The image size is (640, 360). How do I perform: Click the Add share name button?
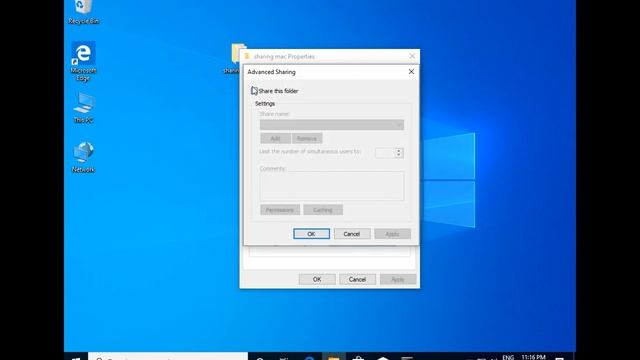pos(276,138)
